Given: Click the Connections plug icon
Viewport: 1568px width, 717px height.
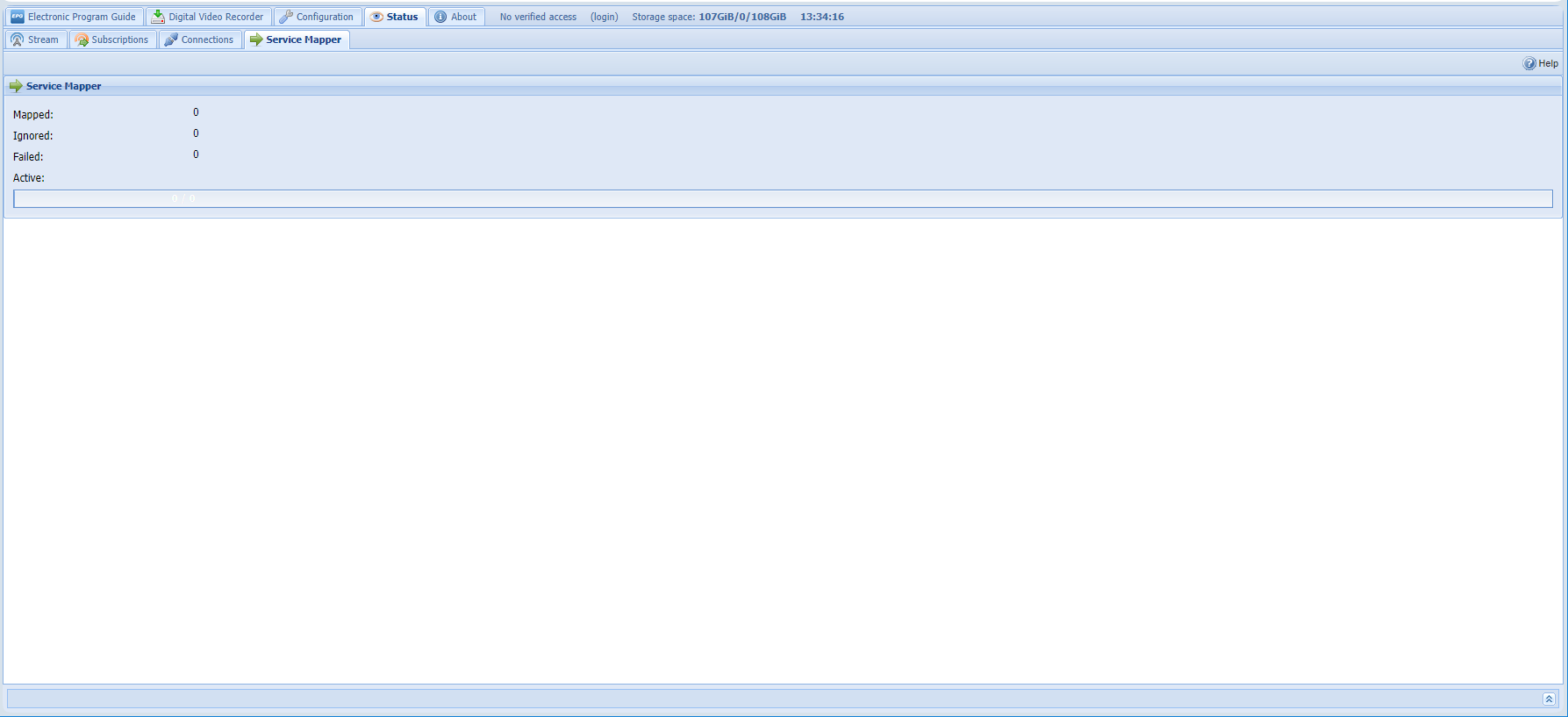Looking at the screenshot, I should (171, 39).
